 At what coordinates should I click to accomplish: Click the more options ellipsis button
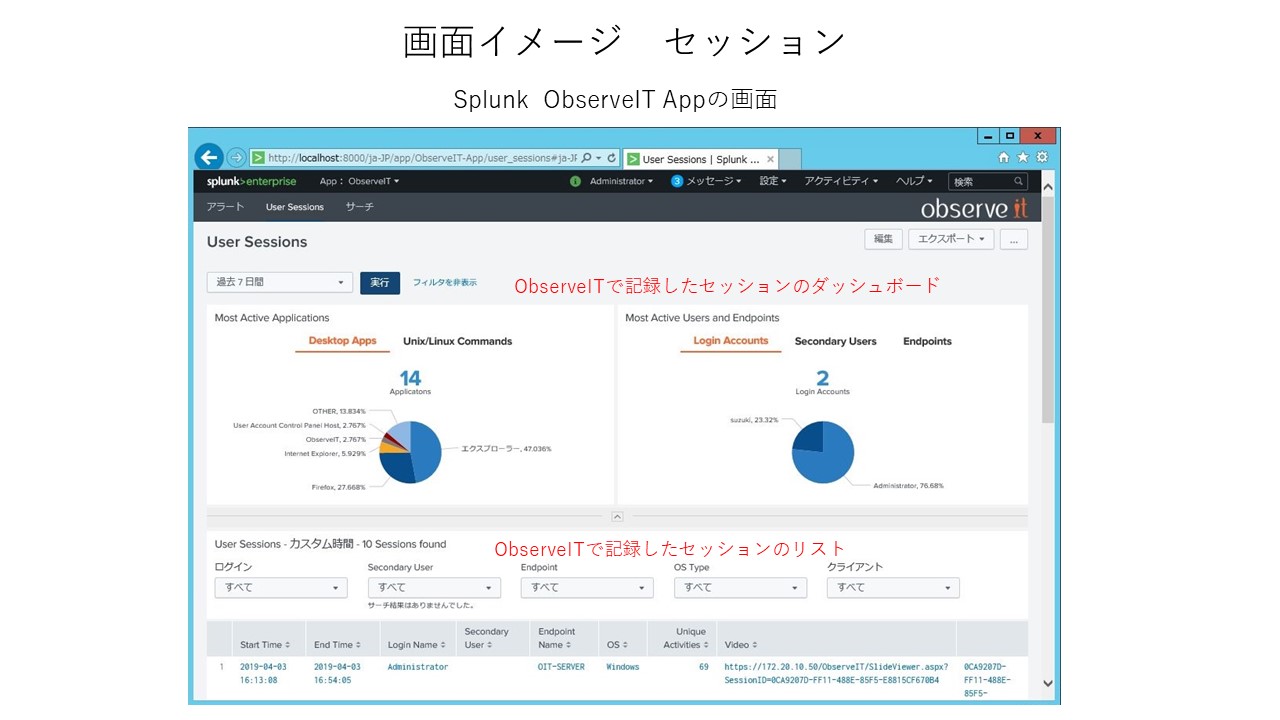point(1014,239)
